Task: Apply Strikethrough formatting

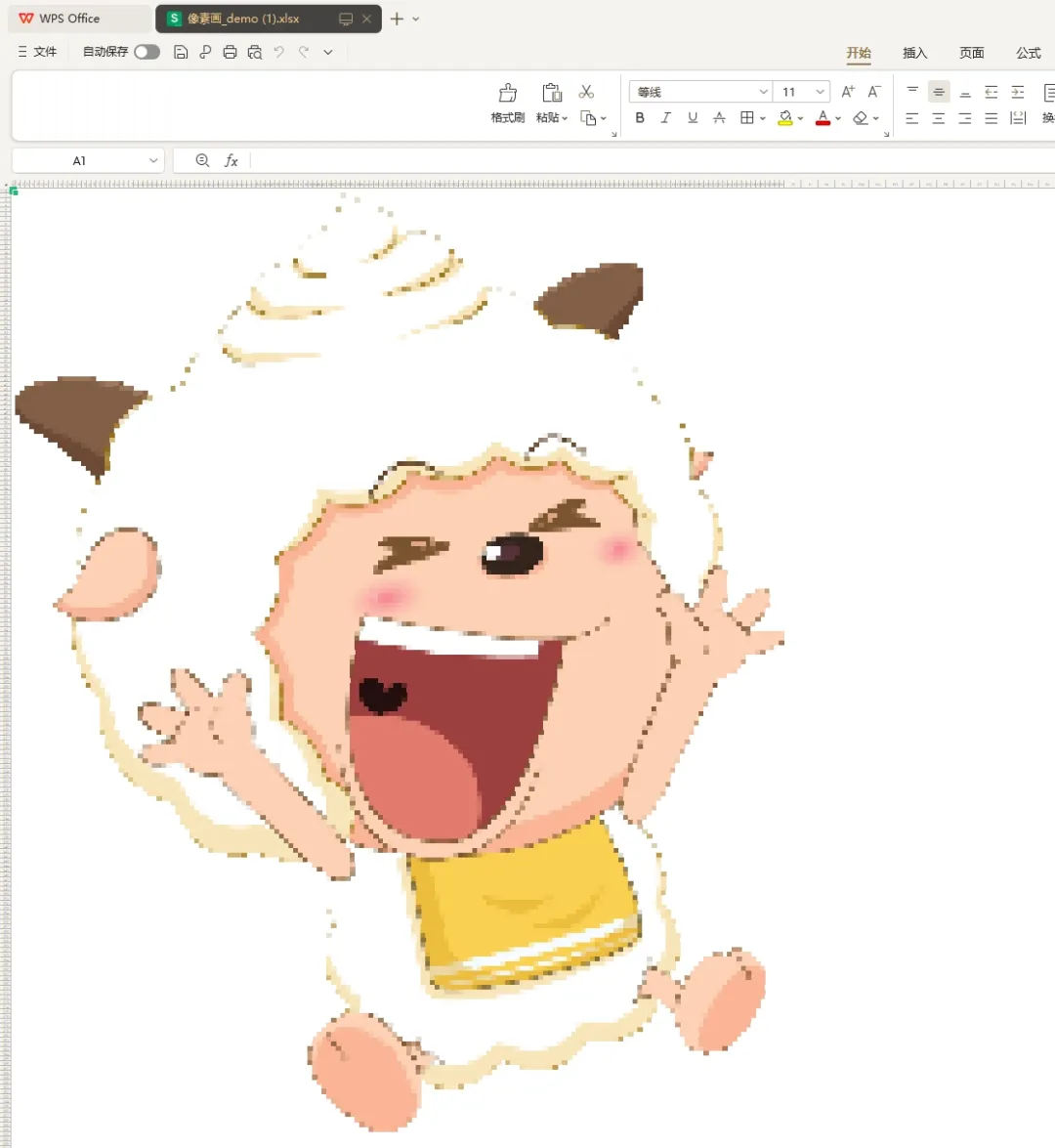Action: pyautogui.click(x=720, y=118)
